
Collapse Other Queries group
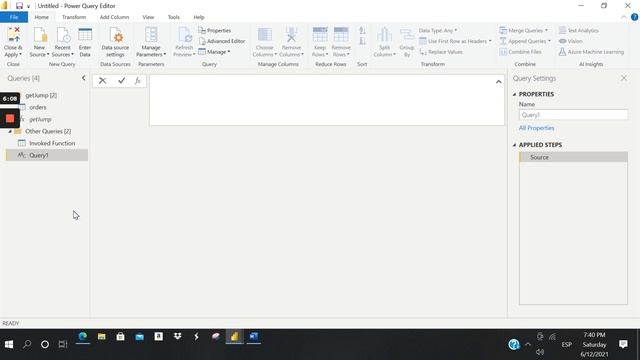[x=10, y=131]
